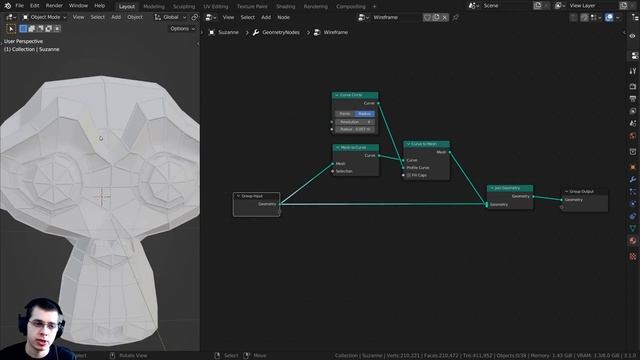640x360 pixels.
Task: Open the Object Mode dropdown
Action: 44,17
